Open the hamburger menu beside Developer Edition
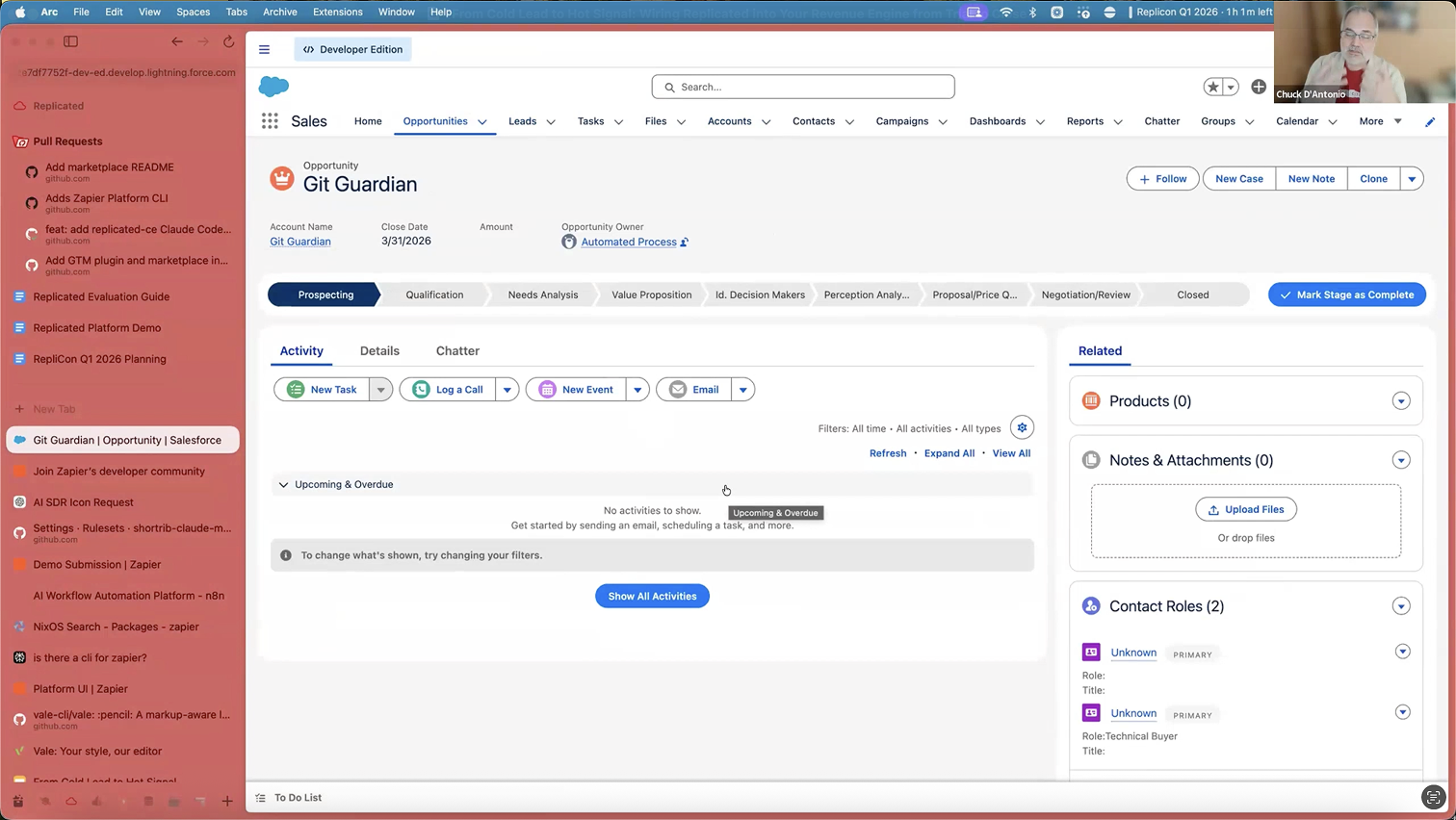Screen dimensions: 1456x820 tap(264, 49)
